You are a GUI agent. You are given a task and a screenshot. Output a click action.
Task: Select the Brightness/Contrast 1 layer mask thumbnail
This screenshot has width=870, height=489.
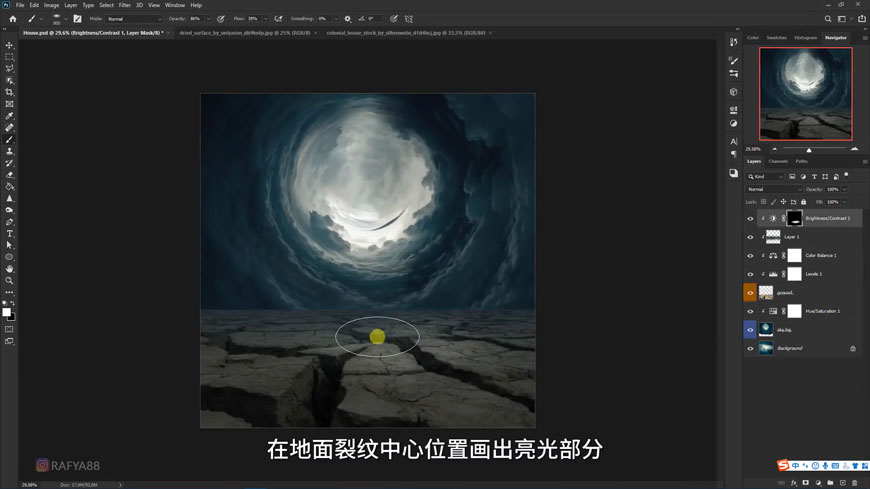(x=794, y=218)
